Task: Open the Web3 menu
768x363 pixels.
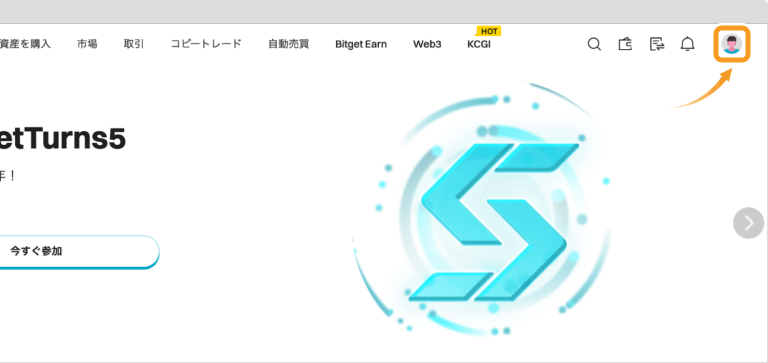Action: click(427, 45)
